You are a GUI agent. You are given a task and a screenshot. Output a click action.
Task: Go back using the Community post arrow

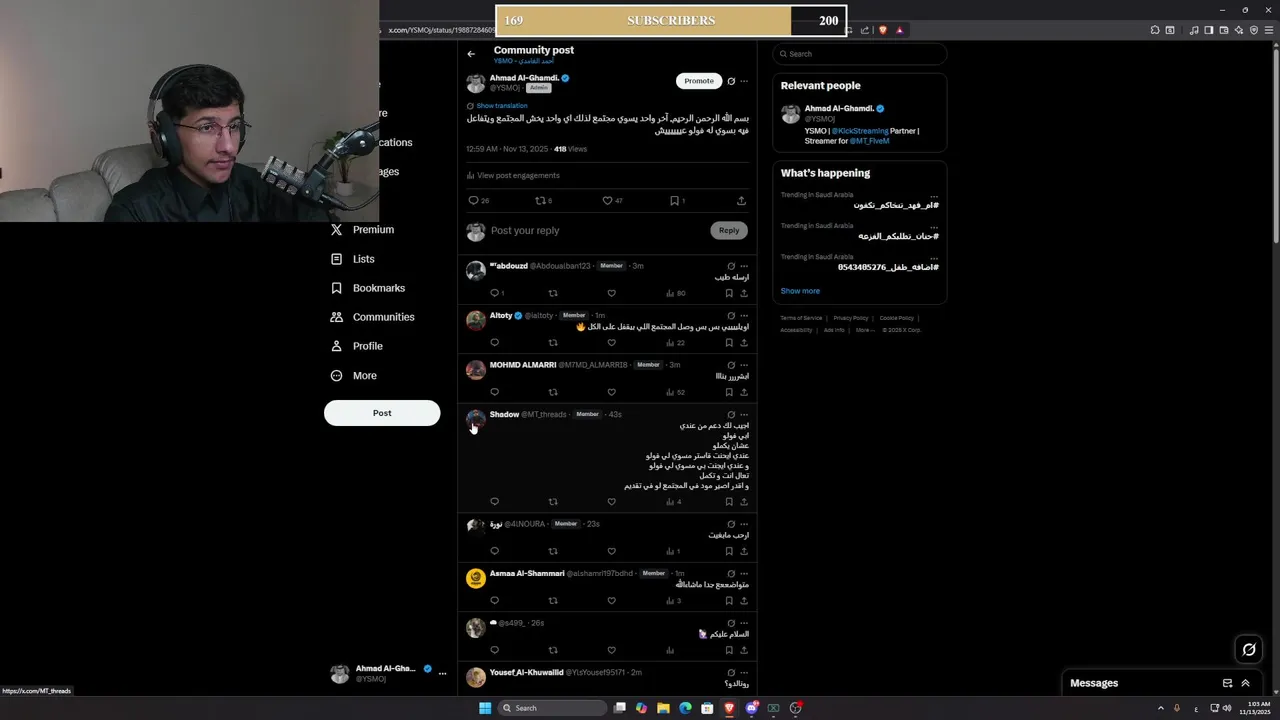click(x=471, y=54)
